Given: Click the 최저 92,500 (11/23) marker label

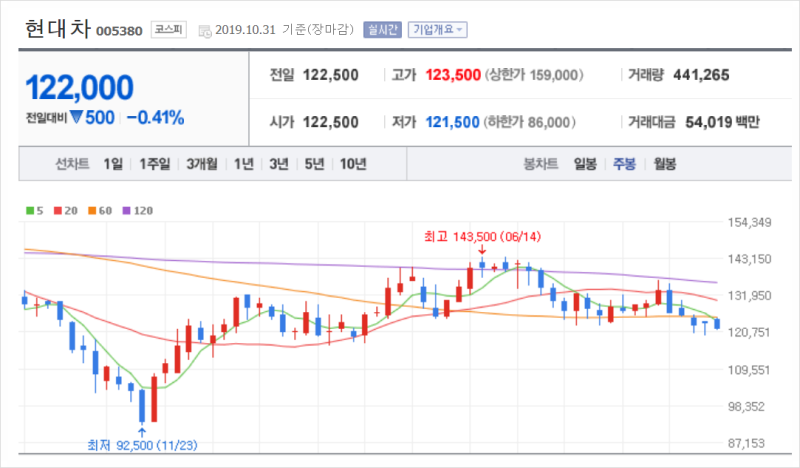Looking at the screenshot, I should click(x=142, y=446).
